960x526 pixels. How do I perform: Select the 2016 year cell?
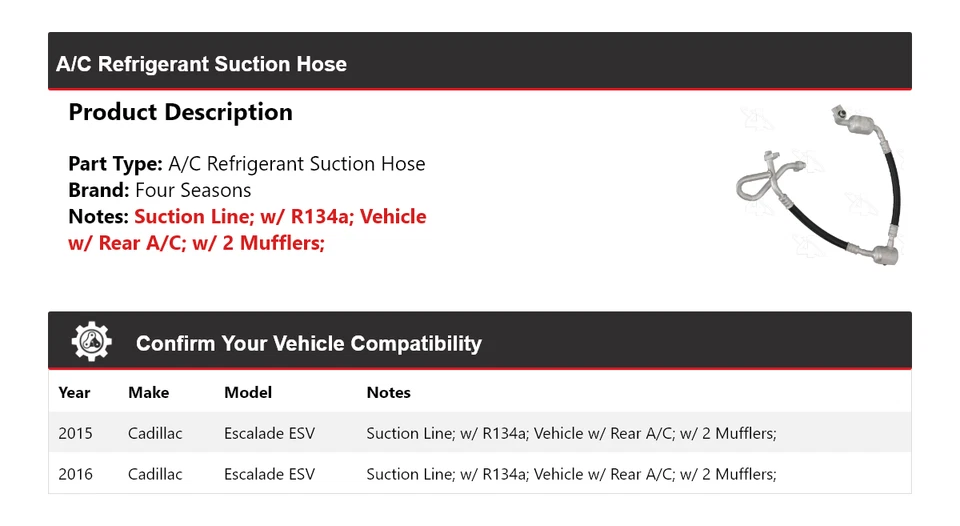pyautogui.click(x=75, y=474)
